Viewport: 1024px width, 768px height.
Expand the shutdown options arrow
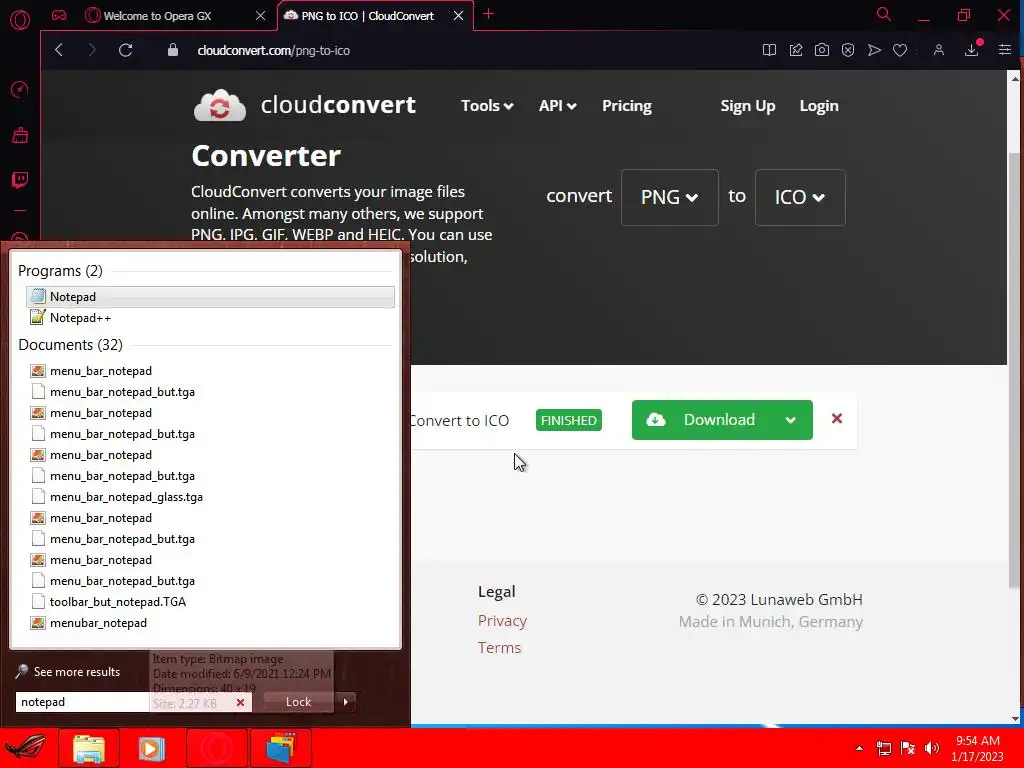(x=345, y=702)
